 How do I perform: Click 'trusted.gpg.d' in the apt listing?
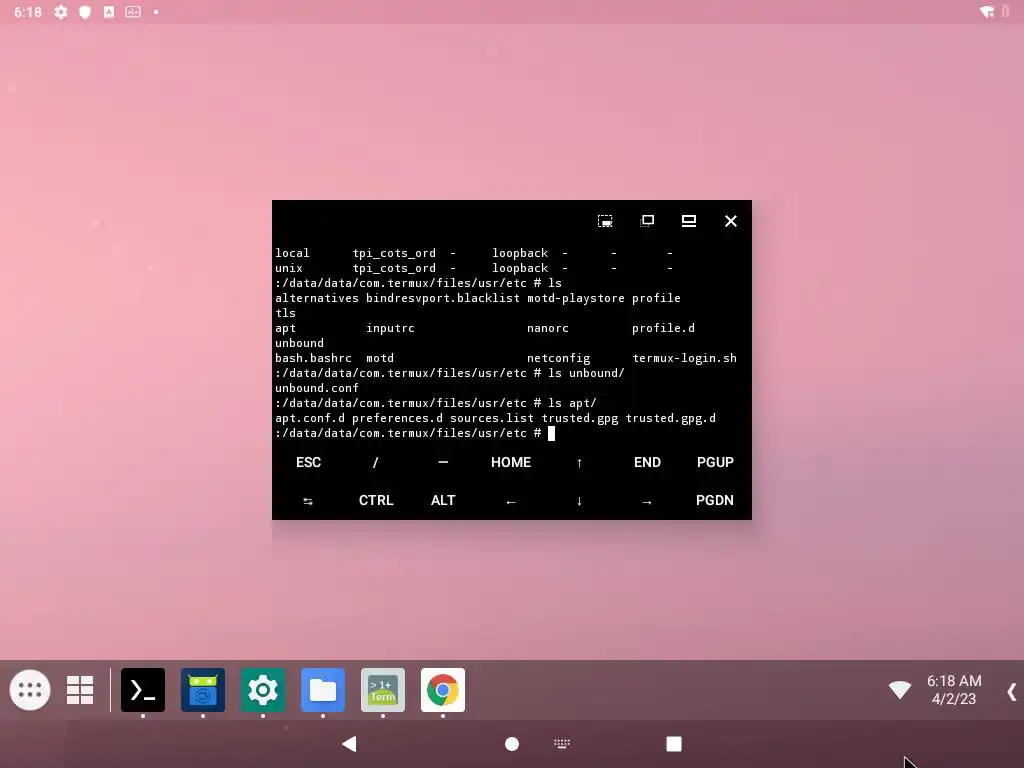point(671,418)
